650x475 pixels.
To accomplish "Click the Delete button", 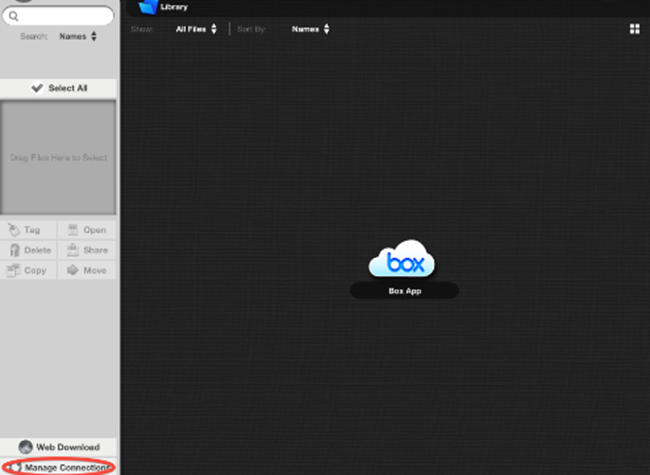I will pyautogui.click(x=28, y=250).
